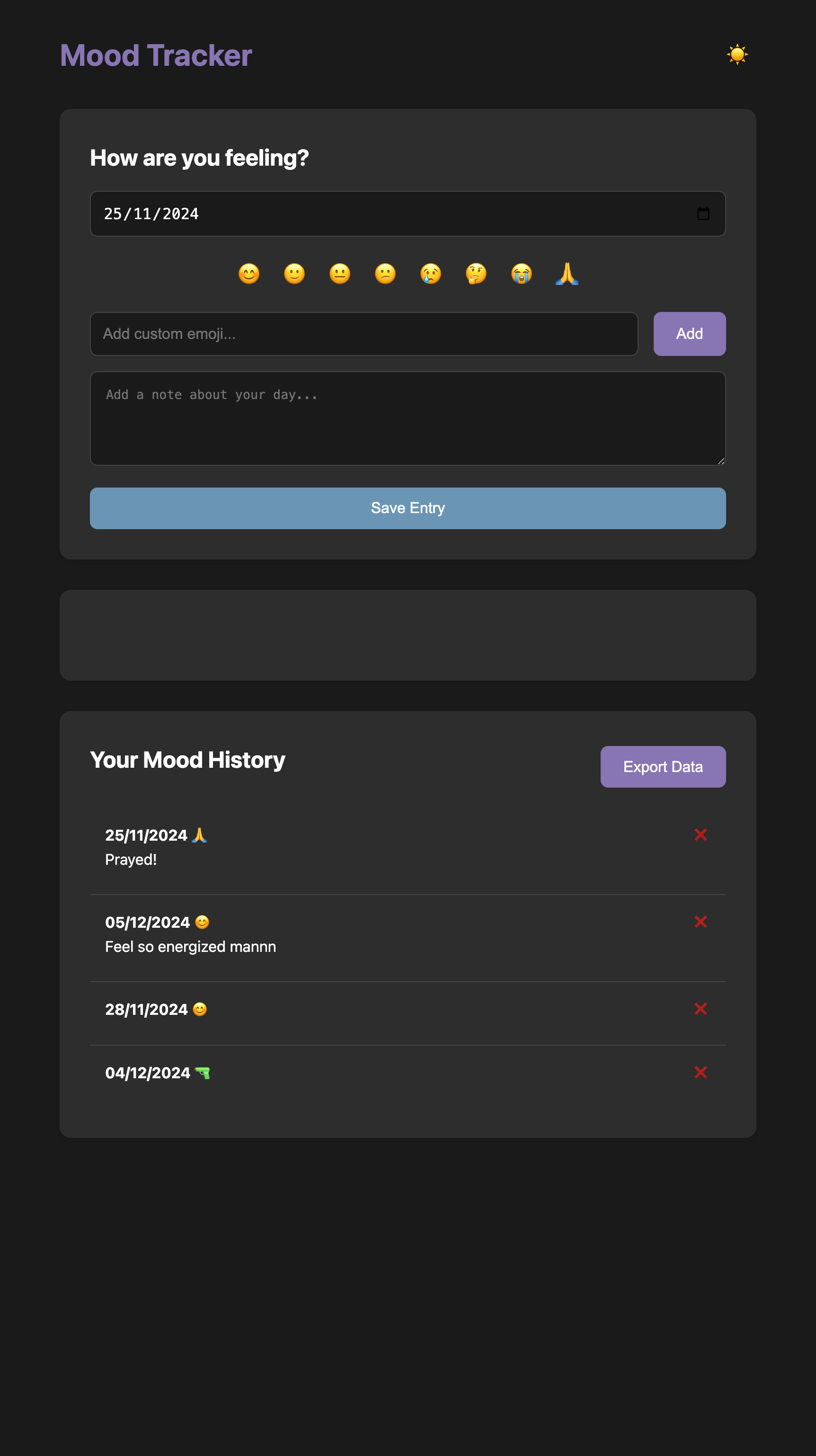This screenshot has width=816, height=1456.
Task: Toggle light mode with the sun icon
Action: click(738, 54)
